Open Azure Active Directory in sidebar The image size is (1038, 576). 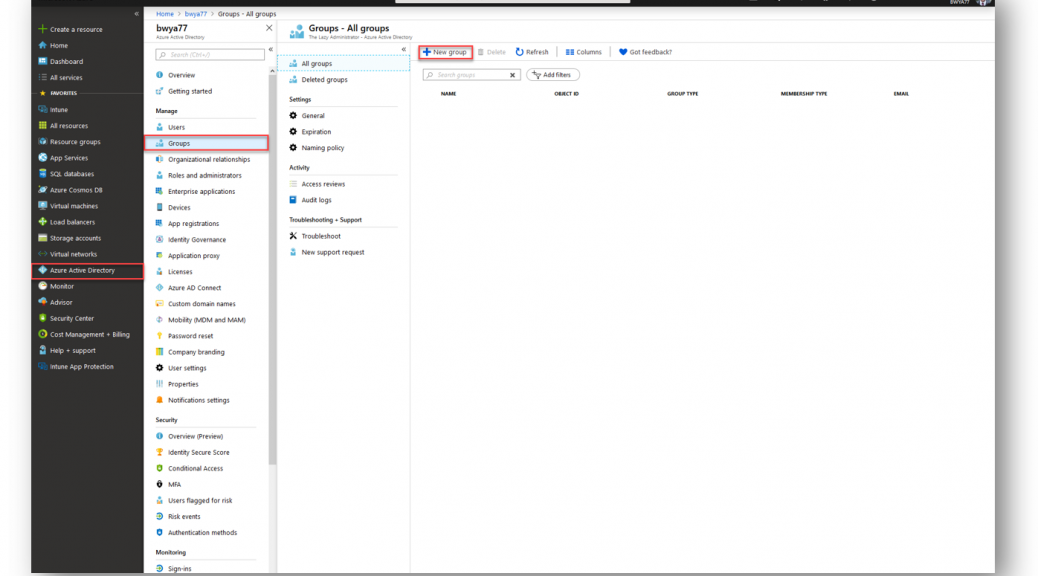[87, 270]
